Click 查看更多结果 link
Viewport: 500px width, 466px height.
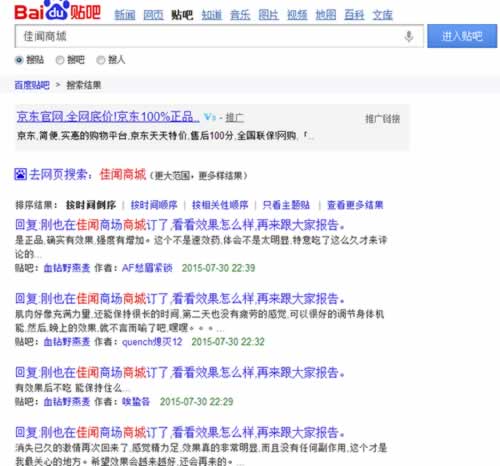[355, 205]
